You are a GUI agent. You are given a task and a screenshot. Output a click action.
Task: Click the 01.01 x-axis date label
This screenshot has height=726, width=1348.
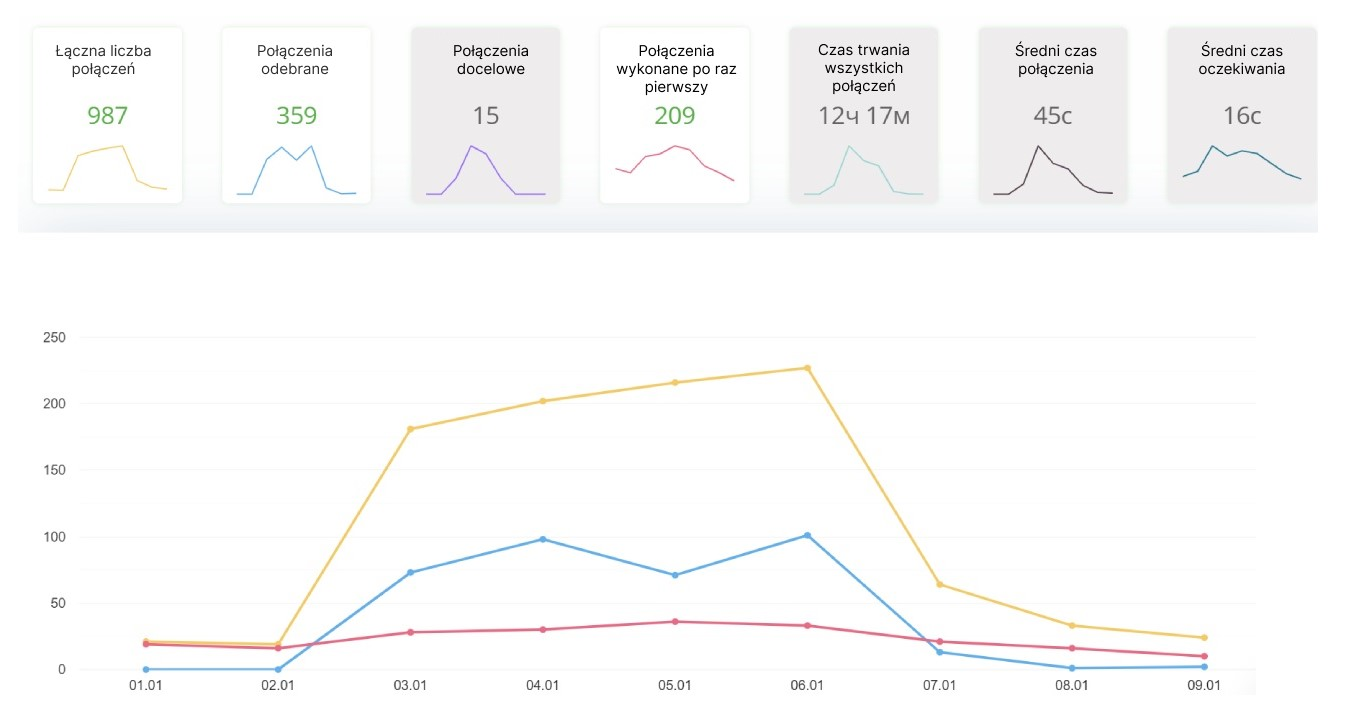click(146, 686)
